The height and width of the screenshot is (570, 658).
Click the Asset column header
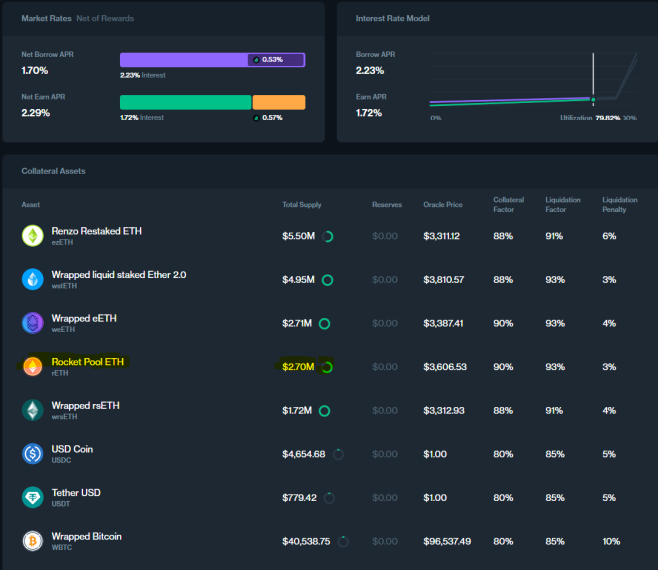coord(31,204)
